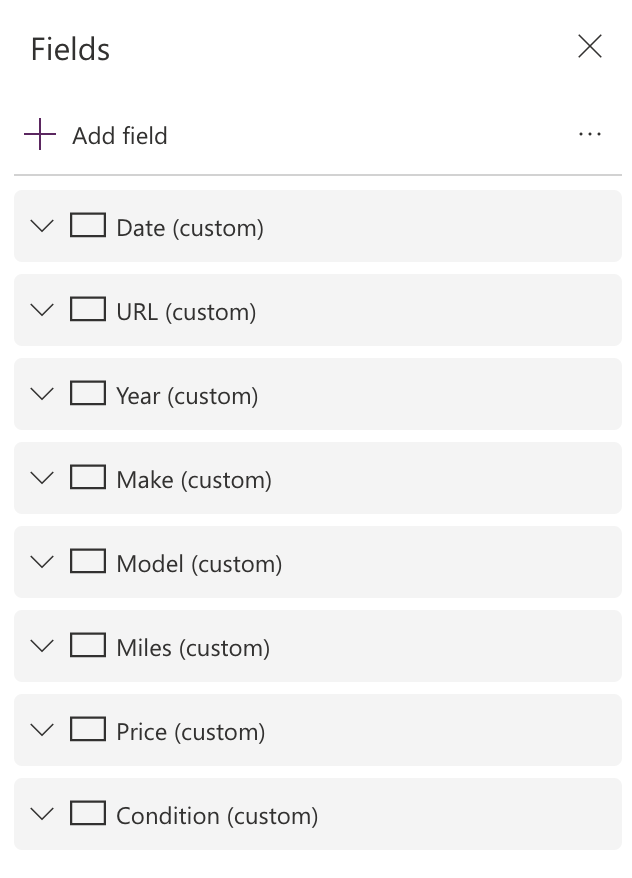The image size is (632, 878).
Task: Close the Fields panel
Action: [x=590, y=47]
